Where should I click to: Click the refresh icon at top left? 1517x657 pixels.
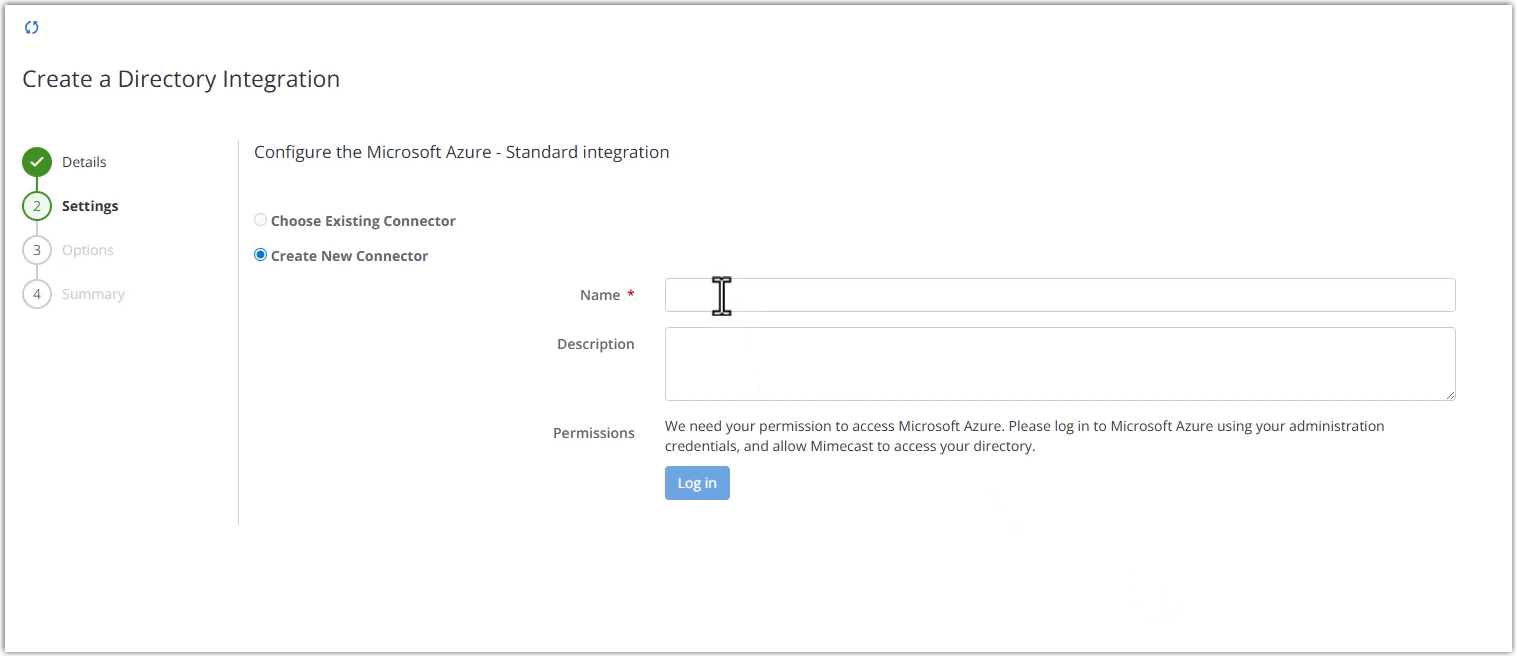[x=30, y=27]
